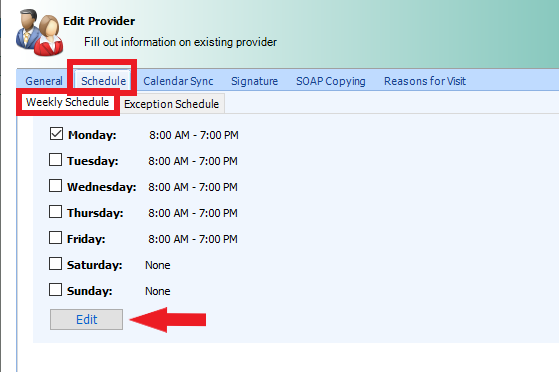
Task: Click Tuesday's 8:00 AM - 7:00 PM hours
Action: tap(193, 161)
